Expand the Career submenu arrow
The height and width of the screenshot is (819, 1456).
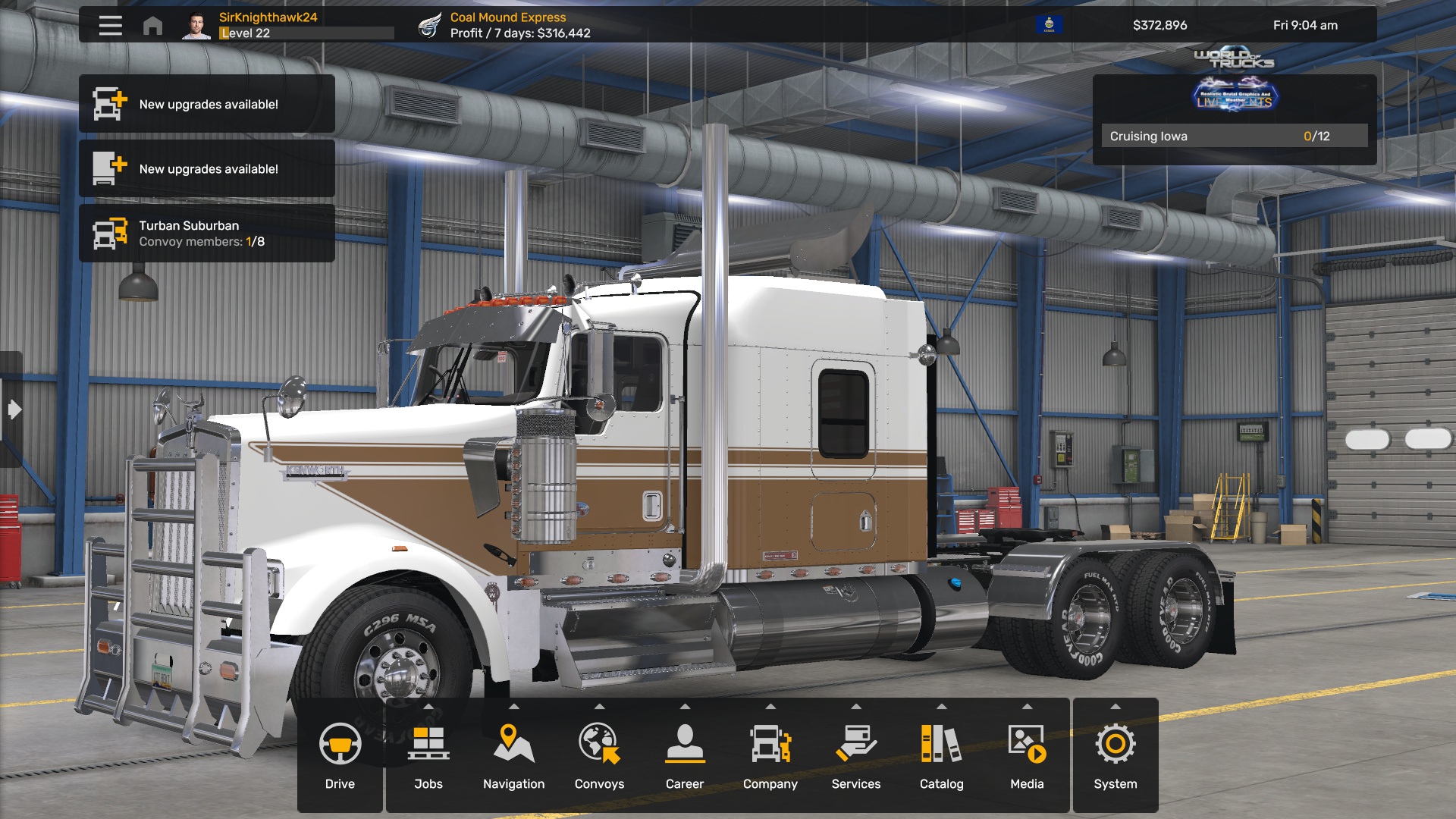point(685,706)
